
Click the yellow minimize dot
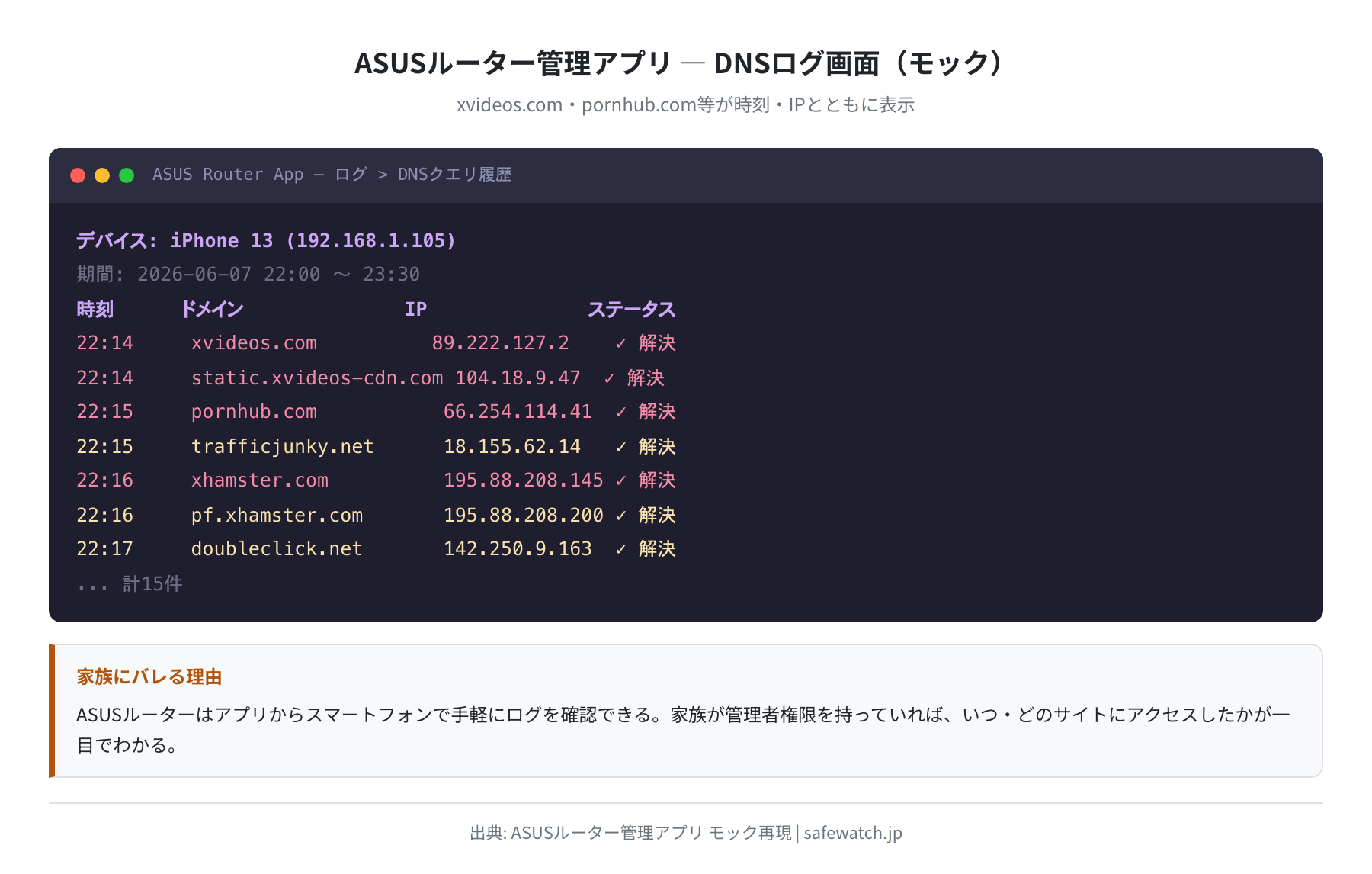[x=102, y=175]
